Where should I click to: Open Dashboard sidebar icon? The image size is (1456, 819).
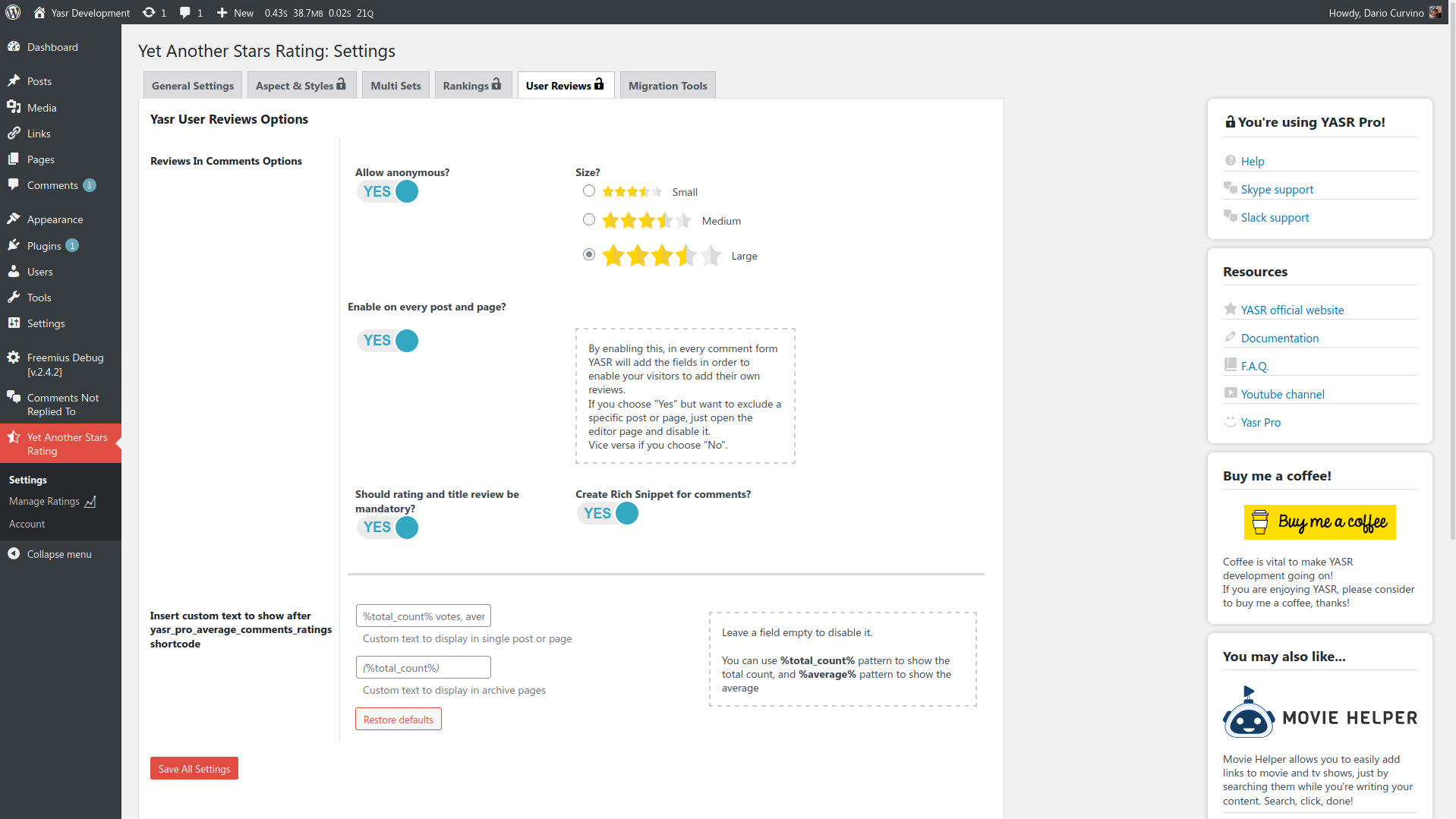point(14,46)
